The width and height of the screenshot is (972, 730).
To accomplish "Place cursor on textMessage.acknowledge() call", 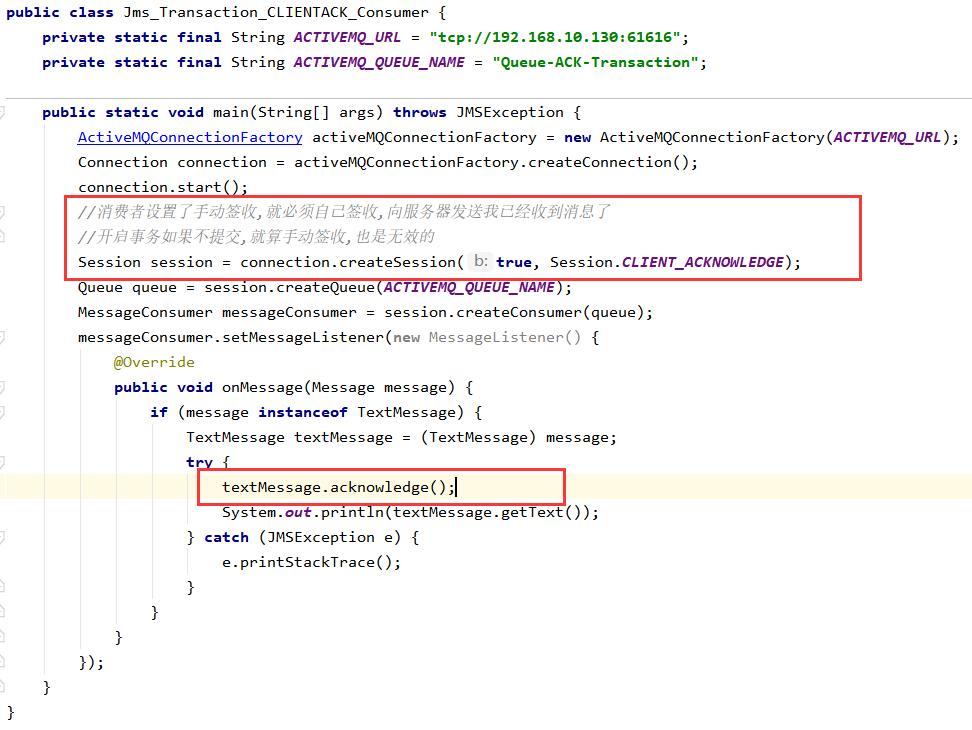I will [x=338, y=487].
